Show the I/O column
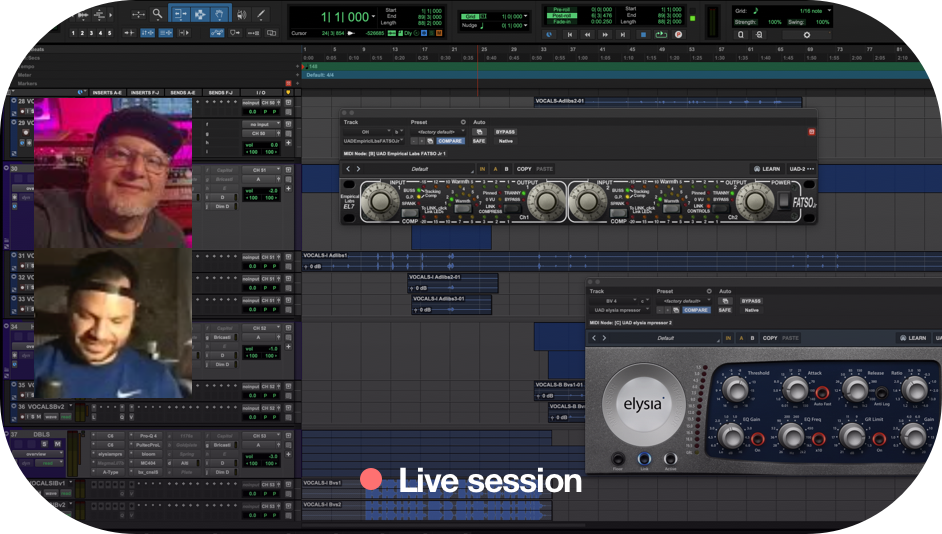 pyautogui.click(x=261, y=93)
